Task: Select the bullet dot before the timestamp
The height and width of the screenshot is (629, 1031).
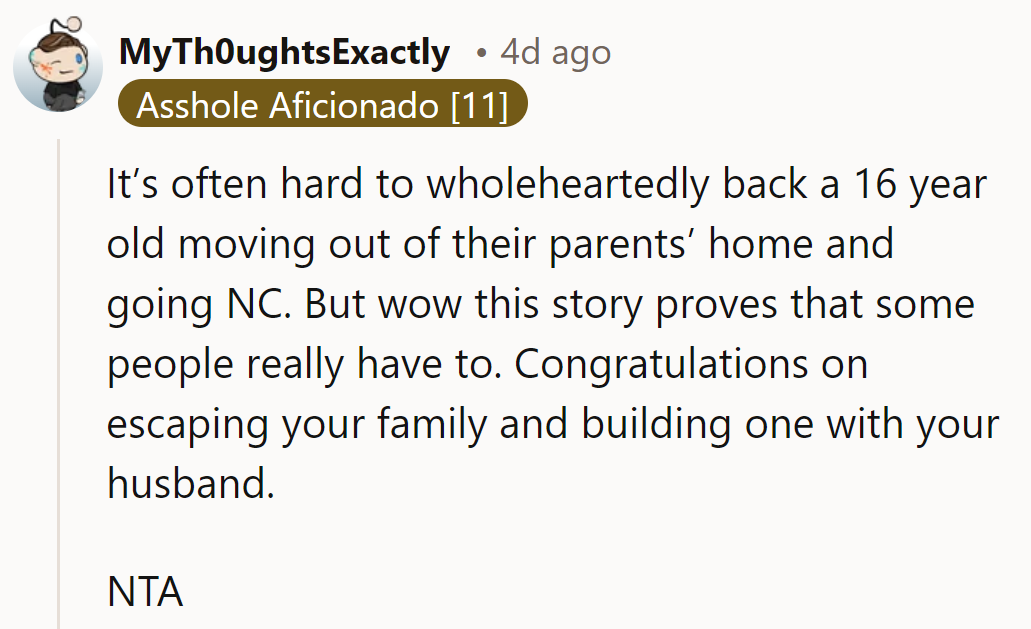Action: point(483,54)
